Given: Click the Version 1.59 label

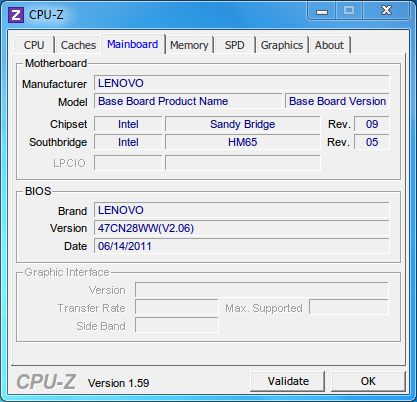Looking at the screenshot, I should tap(118, 383).
